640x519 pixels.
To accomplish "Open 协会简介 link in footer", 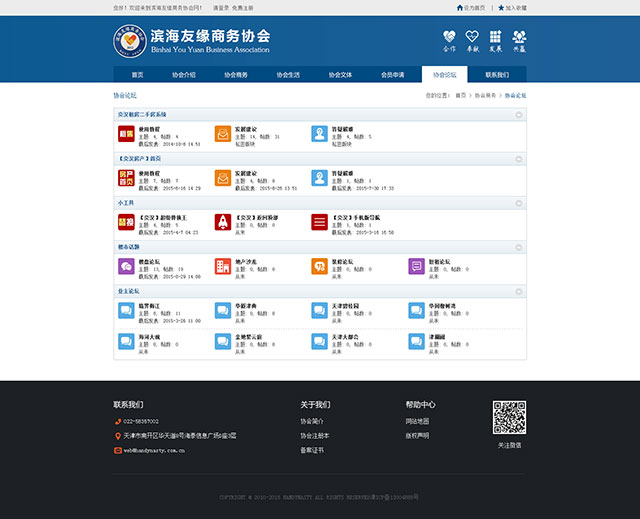I will pos(314,422).
